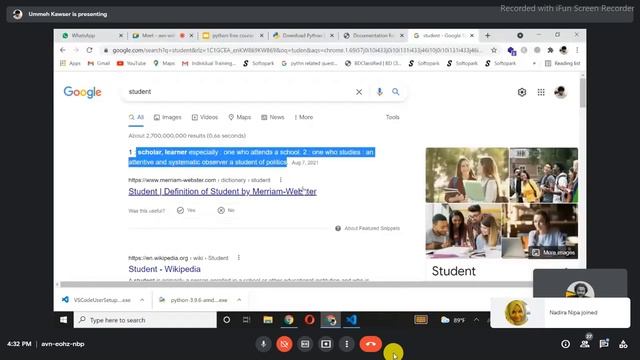Open Apps bookmarks shortcut
Image resolution: width=640 pixels, height=360 pixels.
[70, 64]
